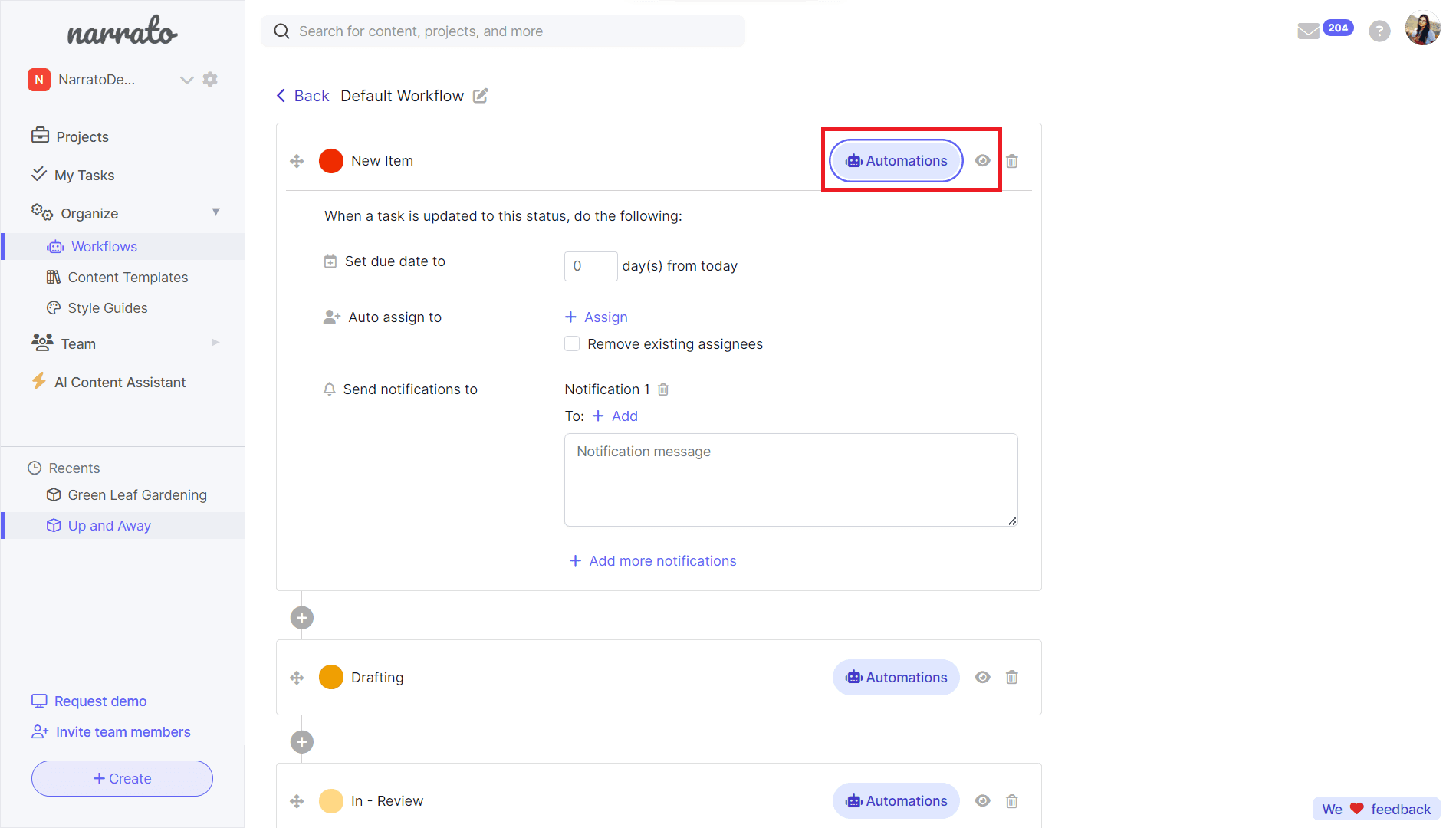1456x828 pixels.
Task: Open Automations for Drafting
Action: (896, 678)
